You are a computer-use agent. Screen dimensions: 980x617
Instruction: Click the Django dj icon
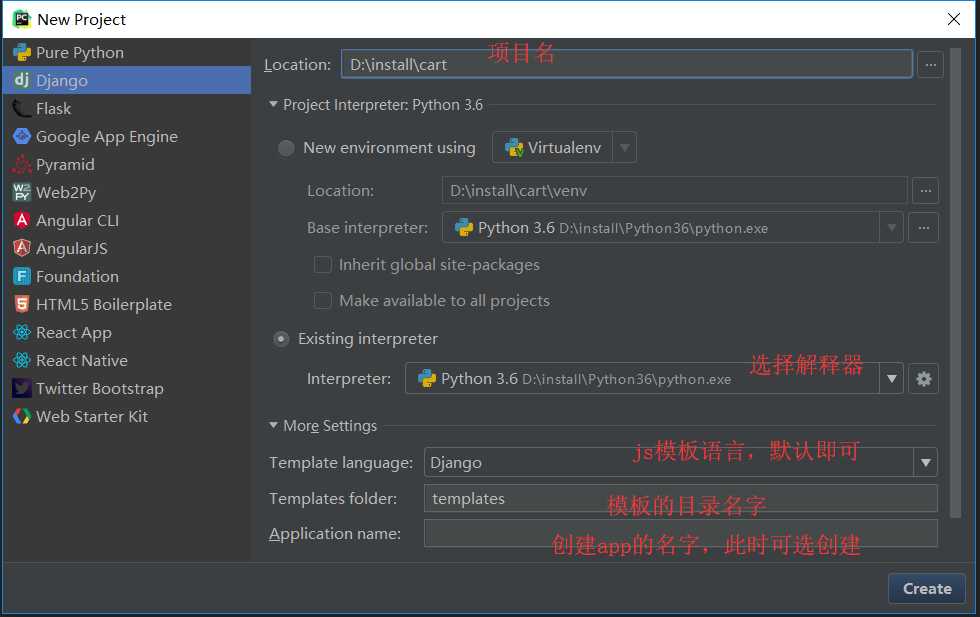[x=22, y=80]
